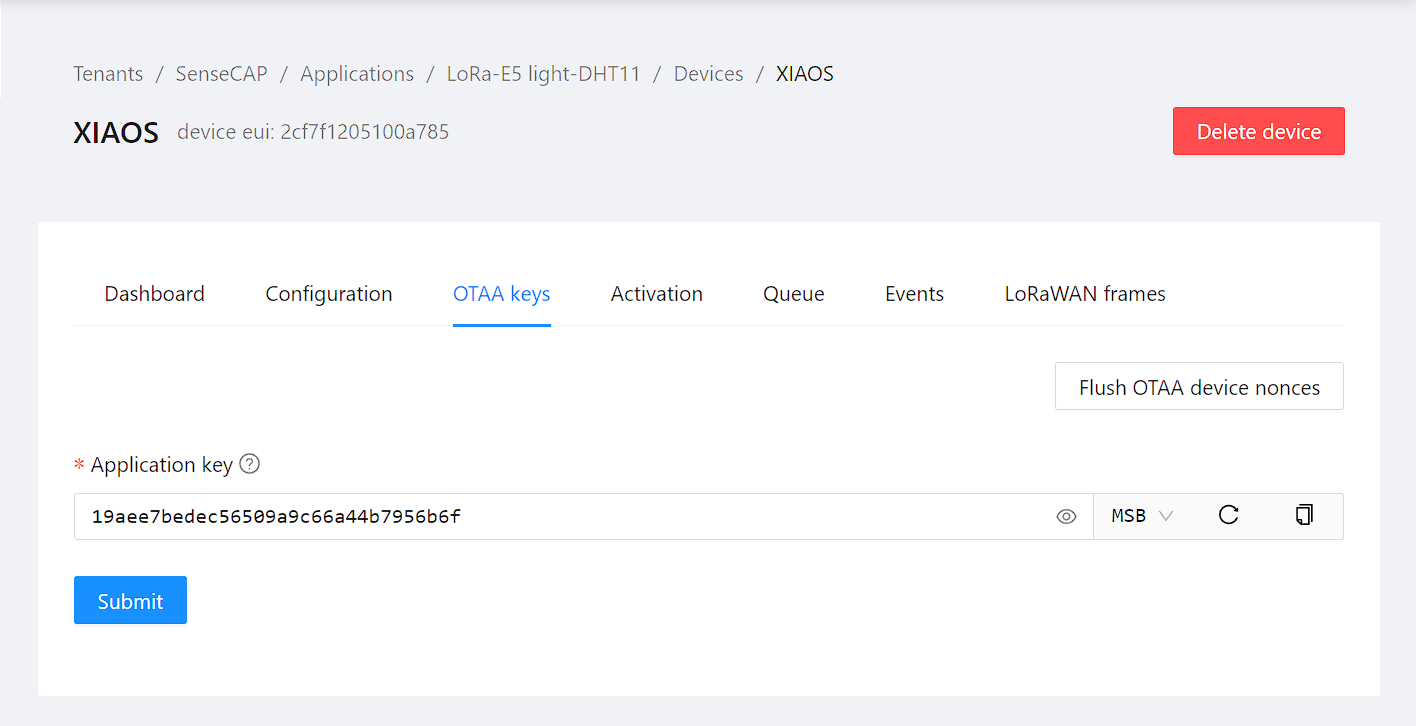Image resolution: width=1416 pixels, height=726 pixels.
Task: Open the Queue tab
Action: (794, 294)
